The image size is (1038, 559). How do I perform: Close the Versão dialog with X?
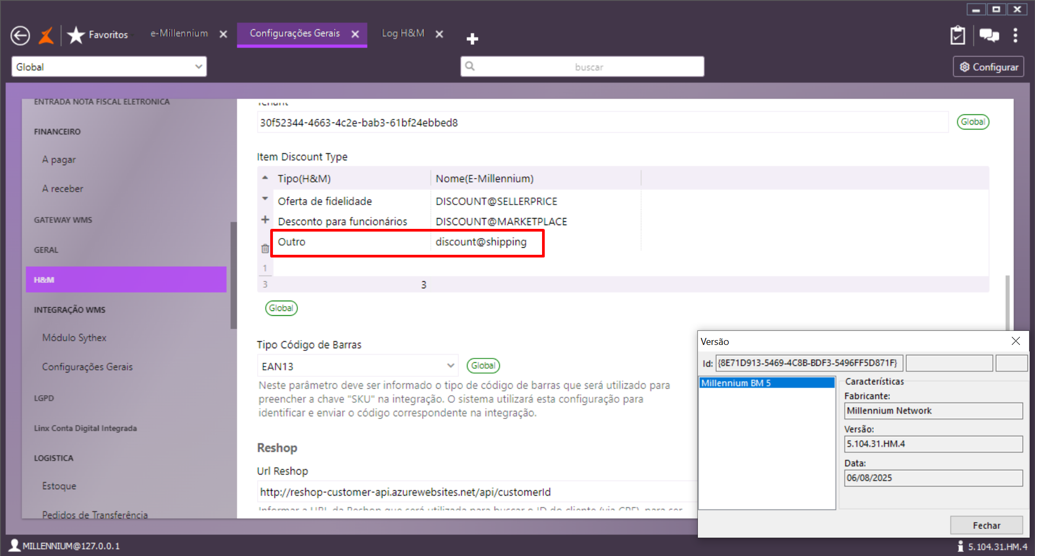click(x=1015, y=341)
